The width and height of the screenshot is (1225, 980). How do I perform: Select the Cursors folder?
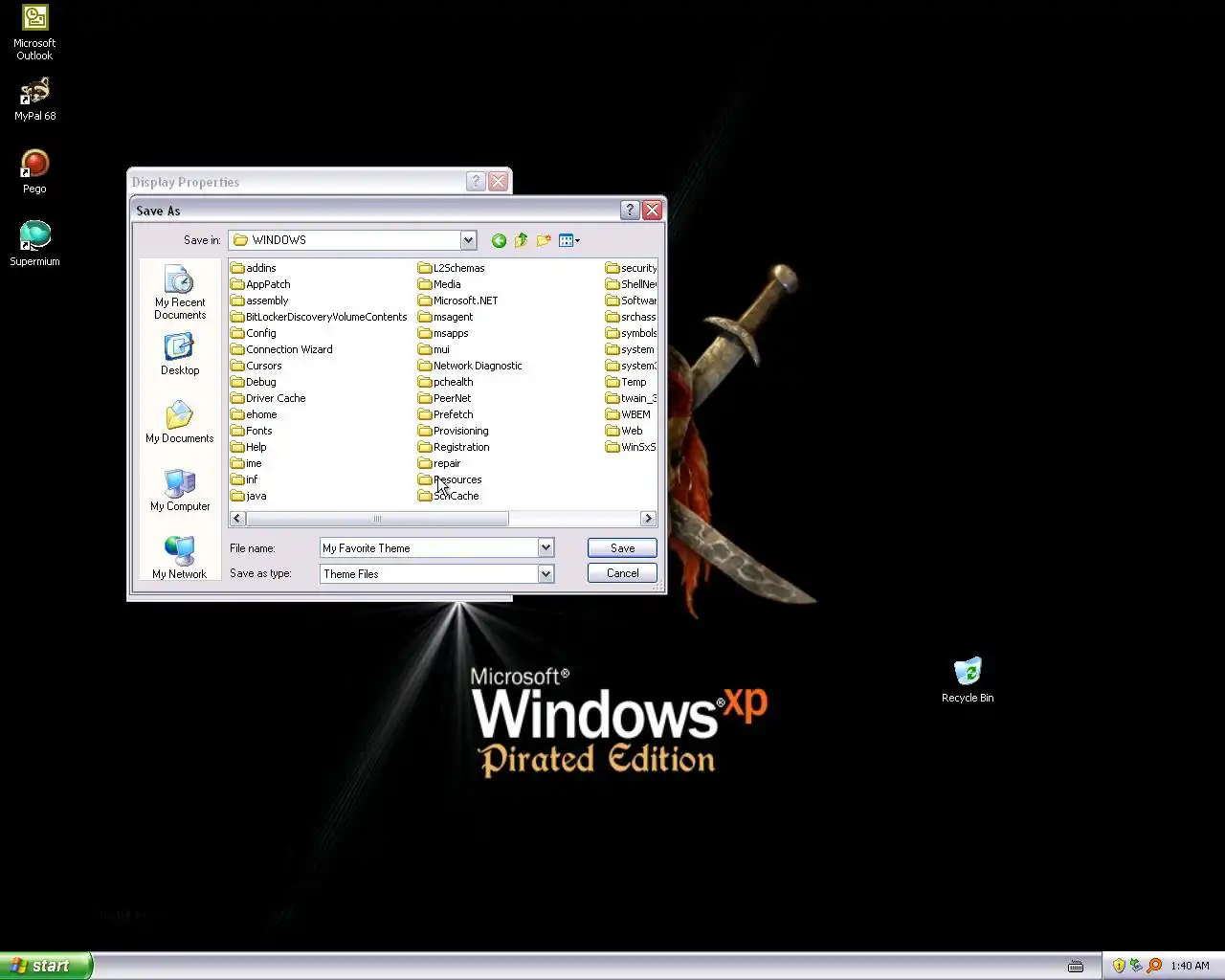pos(256,366)
